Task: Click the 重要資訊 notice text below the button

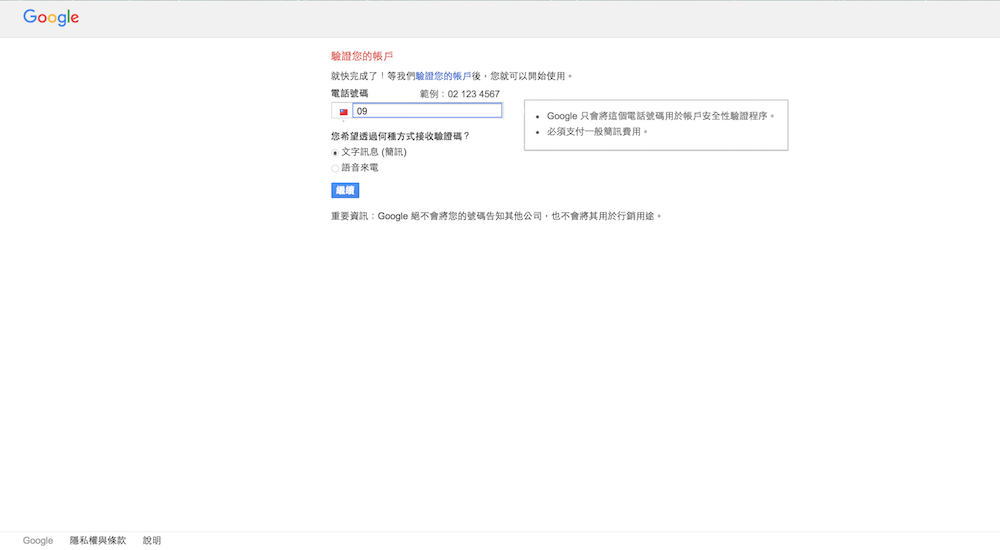Action: point(496,216)
